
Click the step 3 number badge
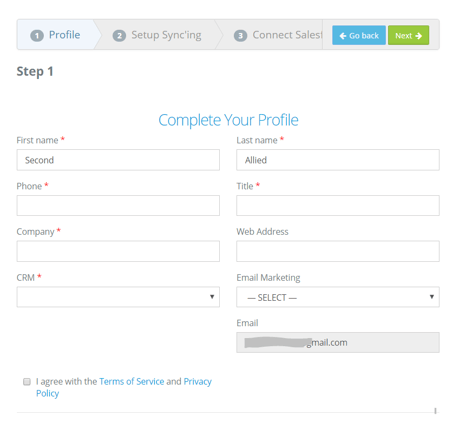(x=240, y=35)
